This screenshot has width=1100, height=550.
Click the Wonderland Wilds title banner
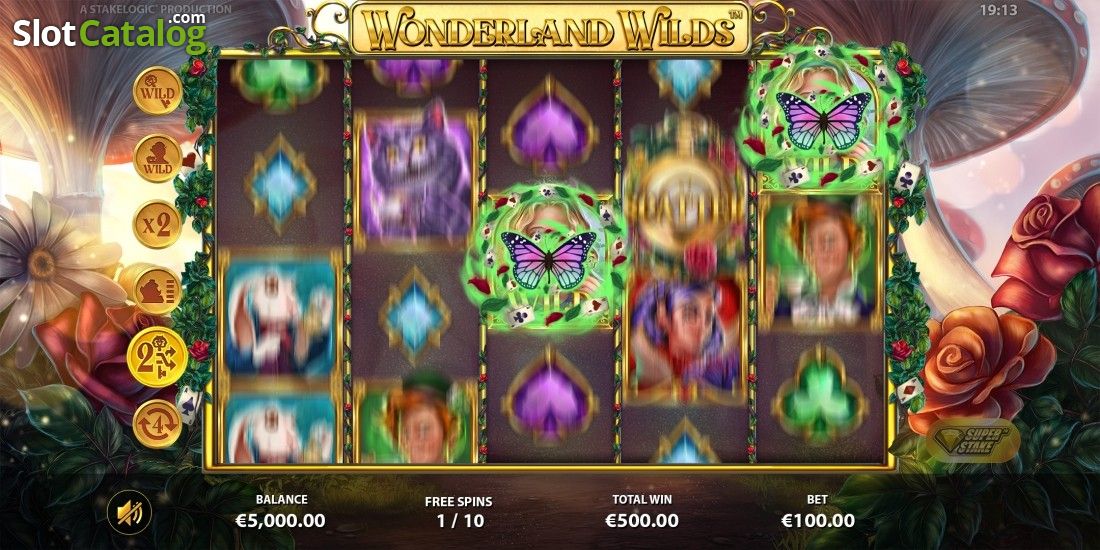tap(550, 29)
